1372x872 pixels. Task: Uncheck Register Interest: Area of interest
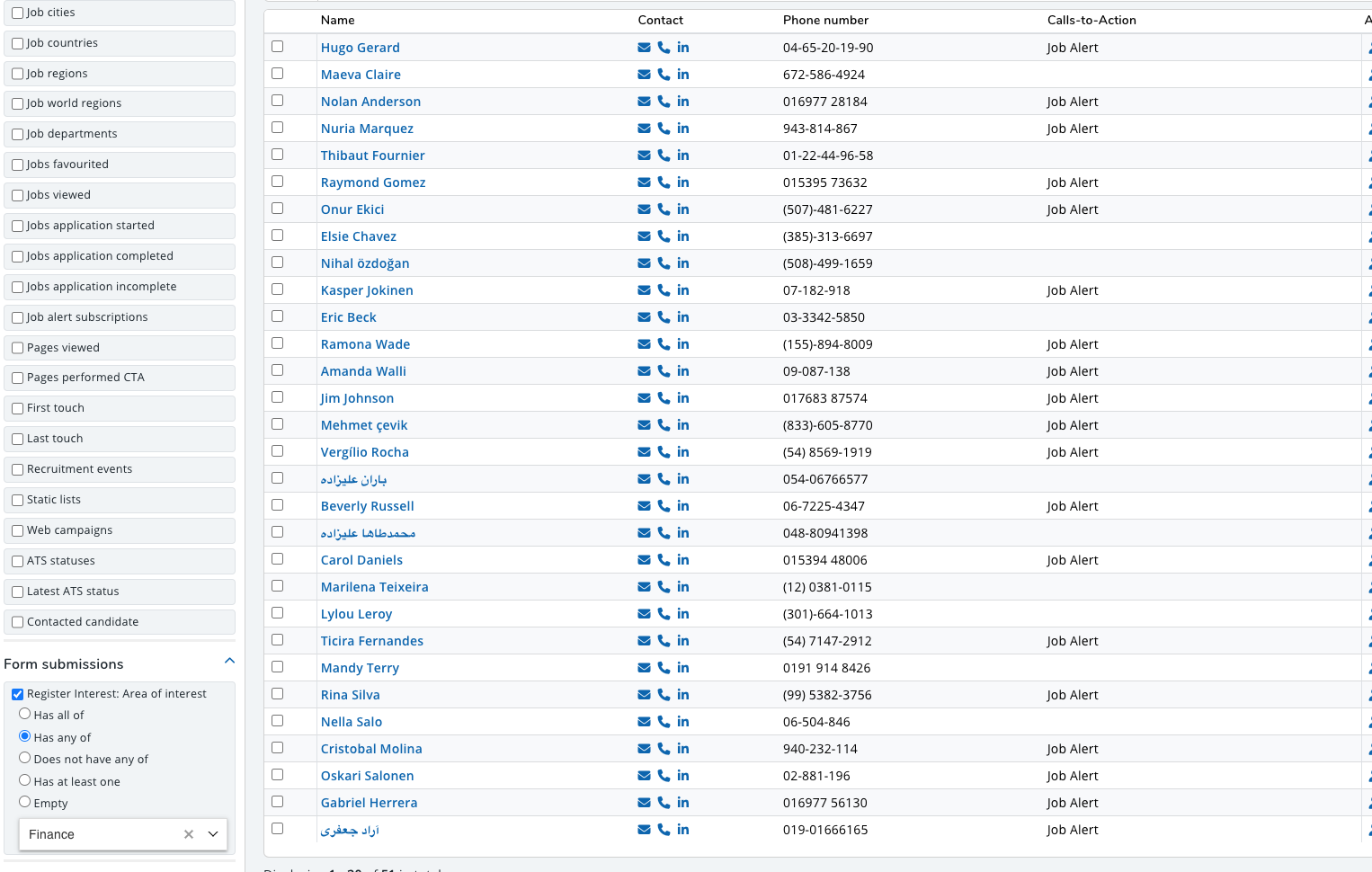pos(18,694)
